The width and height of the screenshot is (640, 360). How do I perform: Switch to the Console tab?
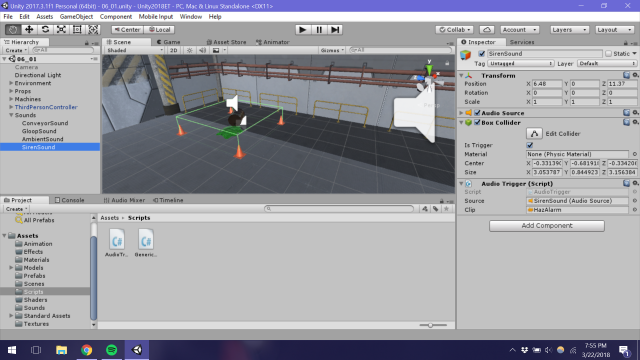(x=69, y=200)
